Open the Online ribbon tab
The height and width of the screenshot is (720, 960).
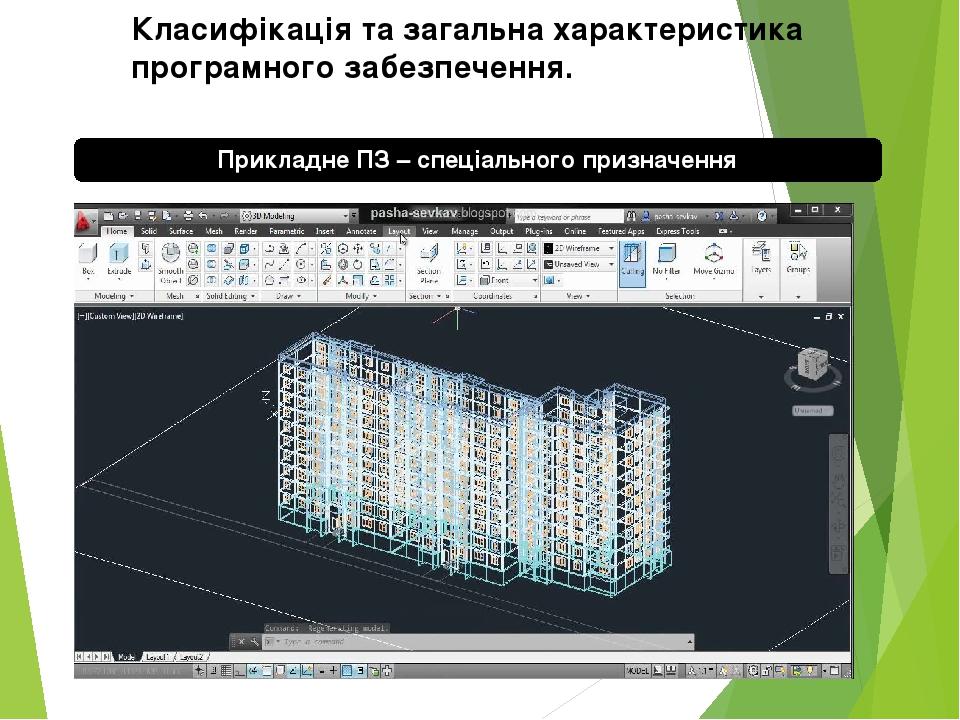pyautogui.click(x=575, y=231)
